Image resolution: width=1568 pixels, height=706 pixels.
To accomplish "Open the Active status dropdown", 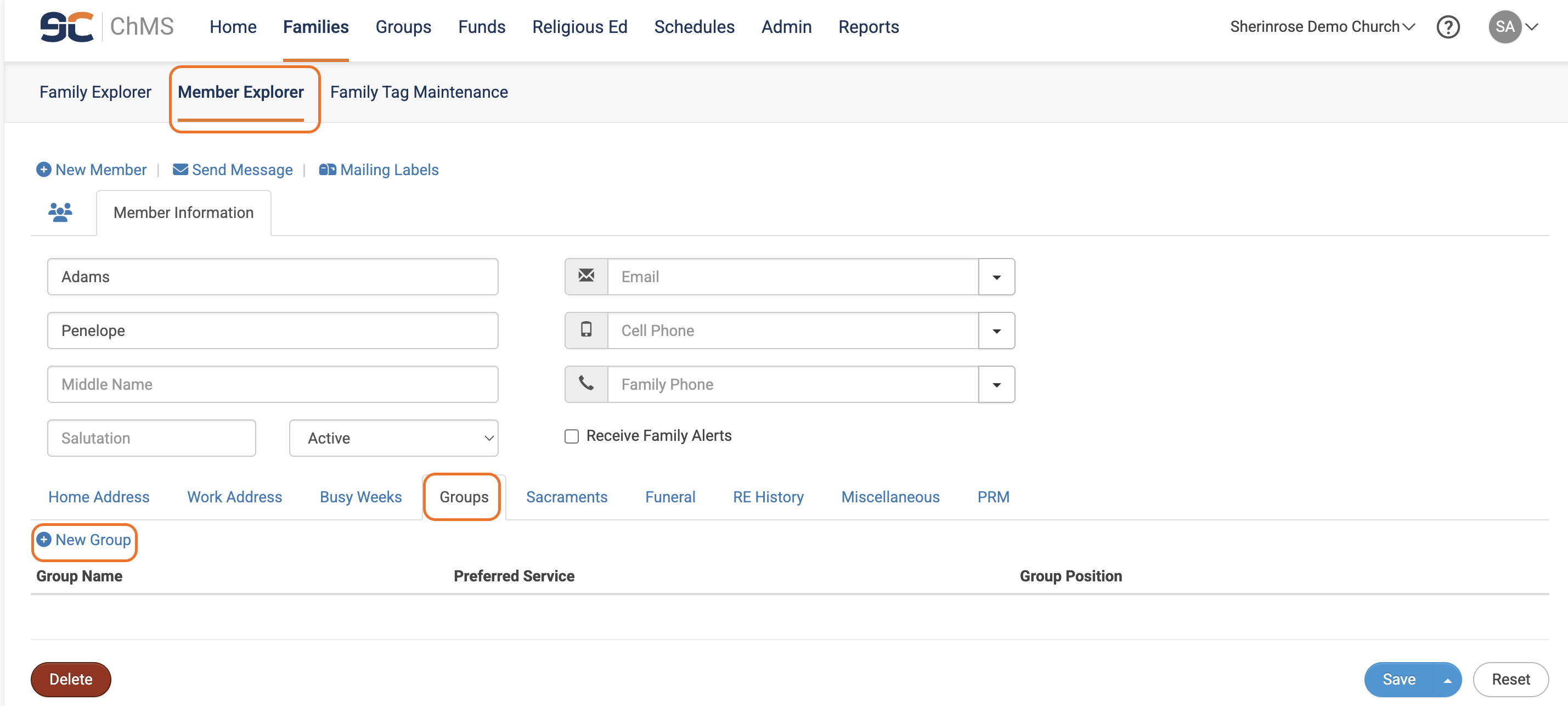I will [393, 438].
